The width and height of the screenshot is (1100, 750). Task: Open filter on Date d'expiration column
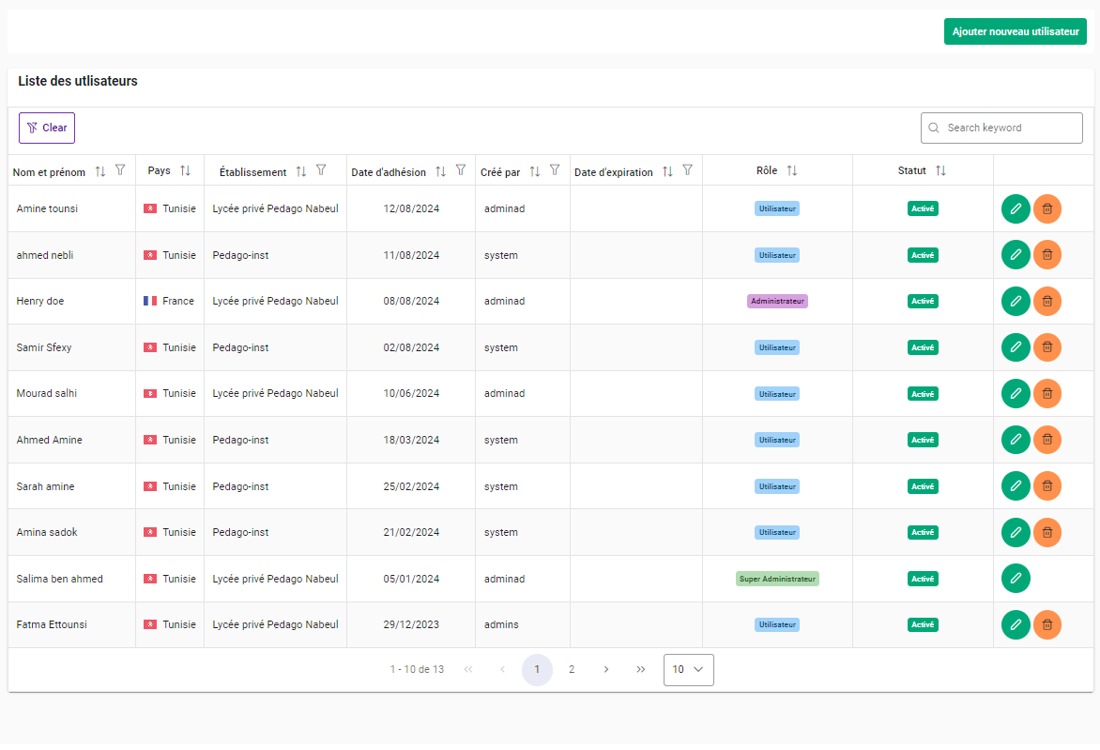687,171
